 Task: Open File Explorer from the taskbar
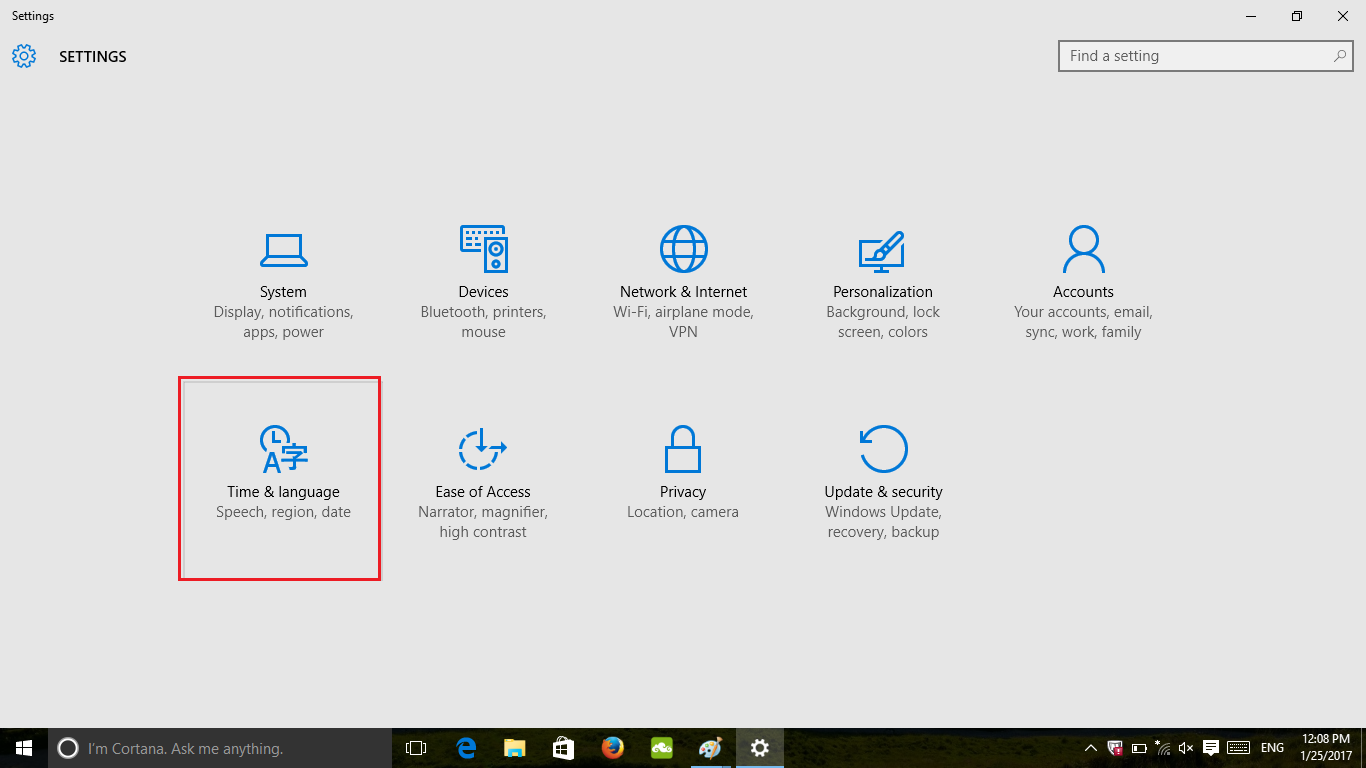[x=514, y=748]
